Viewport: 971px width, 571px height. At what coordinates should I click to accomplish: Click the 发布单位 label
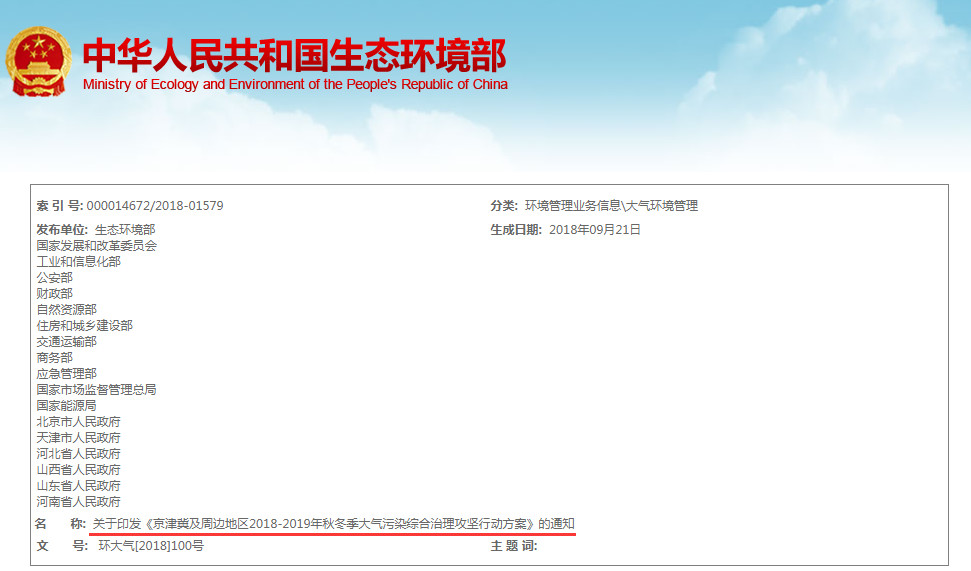[62, 230]
